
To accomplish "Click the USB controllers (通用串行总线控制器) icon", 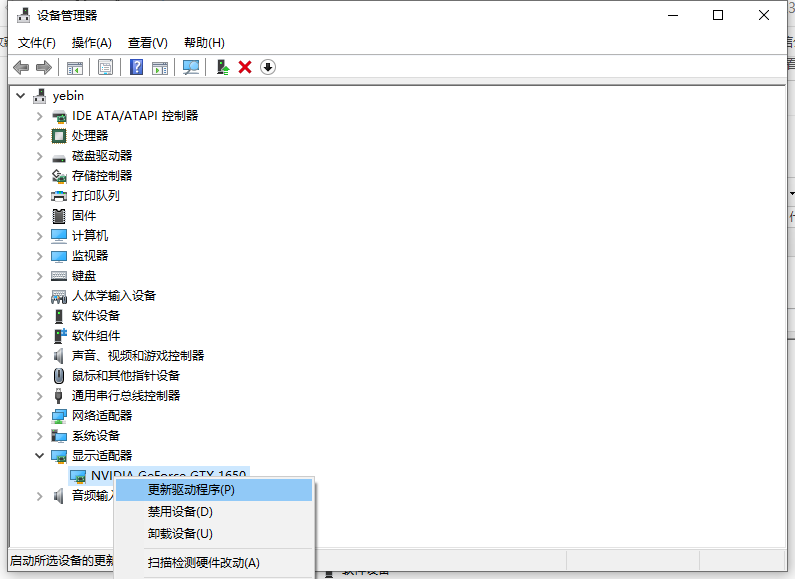I will (58, 395).
